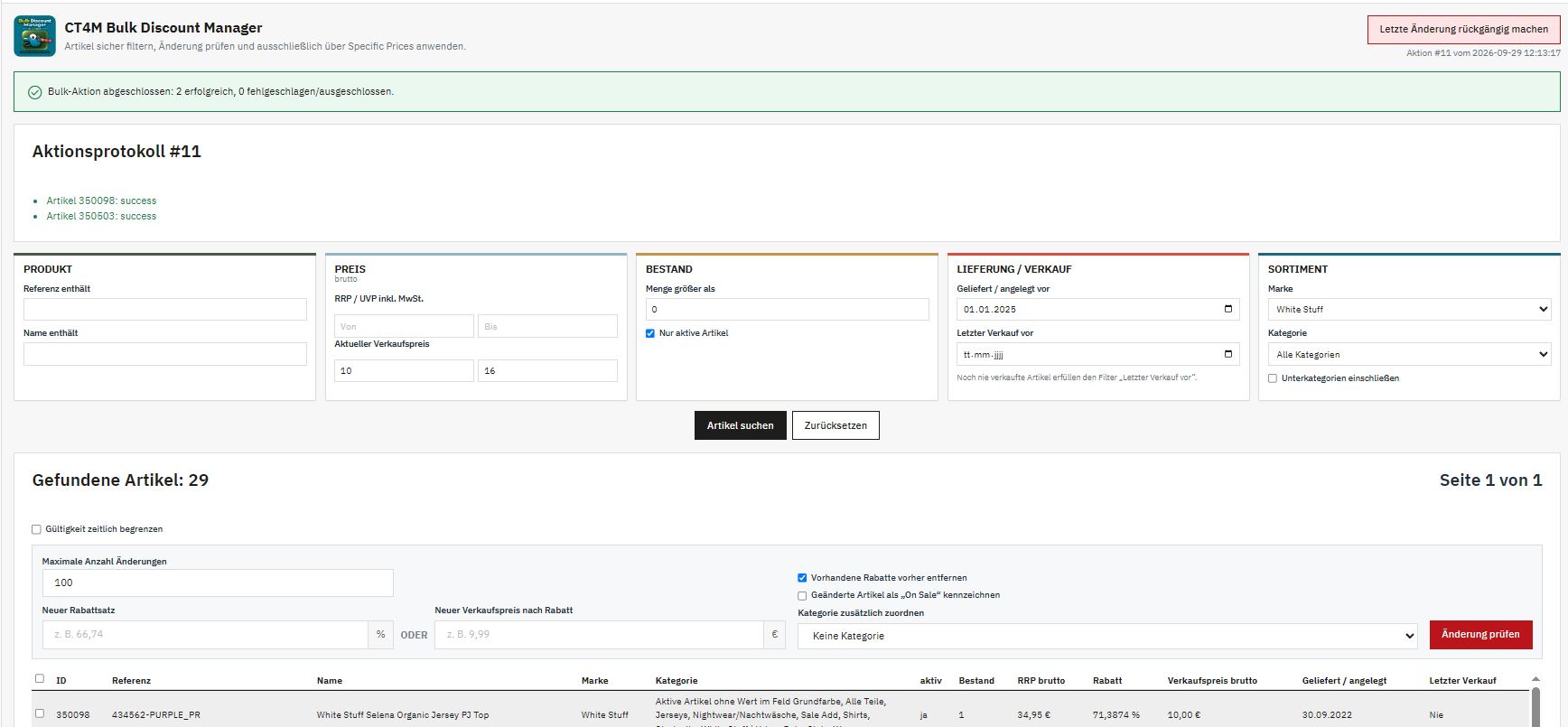The height and width of the screenshot is (727, 1568).
Task: Click Letzte Änderung rückgängig machen button
Action: tap(1463, 29)
